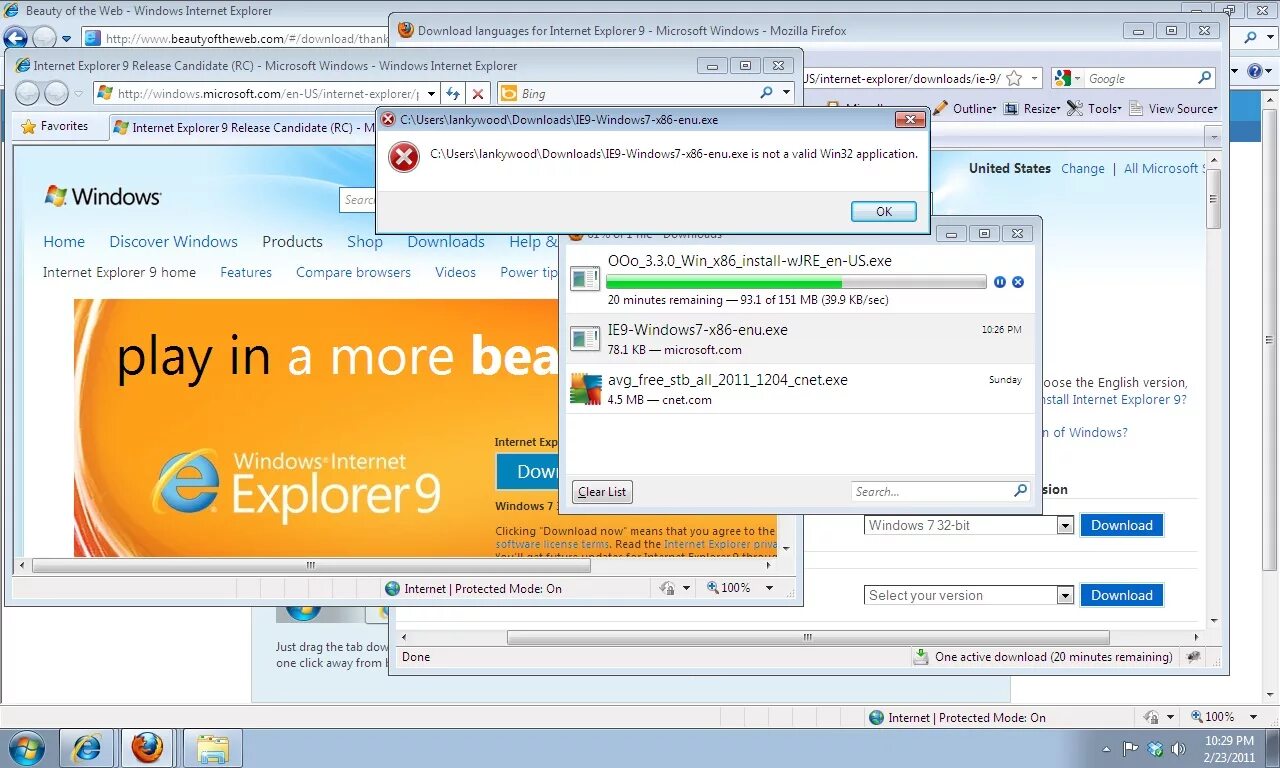Open the Home link on Windows site
The width and height of the screenshot is (1280, 768).
(64, 242)
